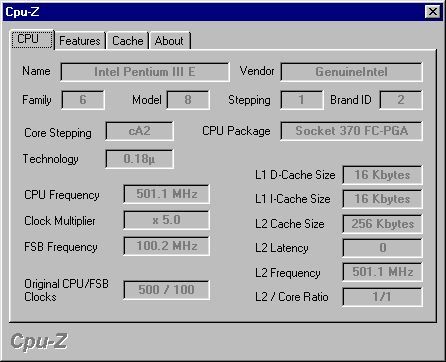Open the Cache tab

click(128, 41)
